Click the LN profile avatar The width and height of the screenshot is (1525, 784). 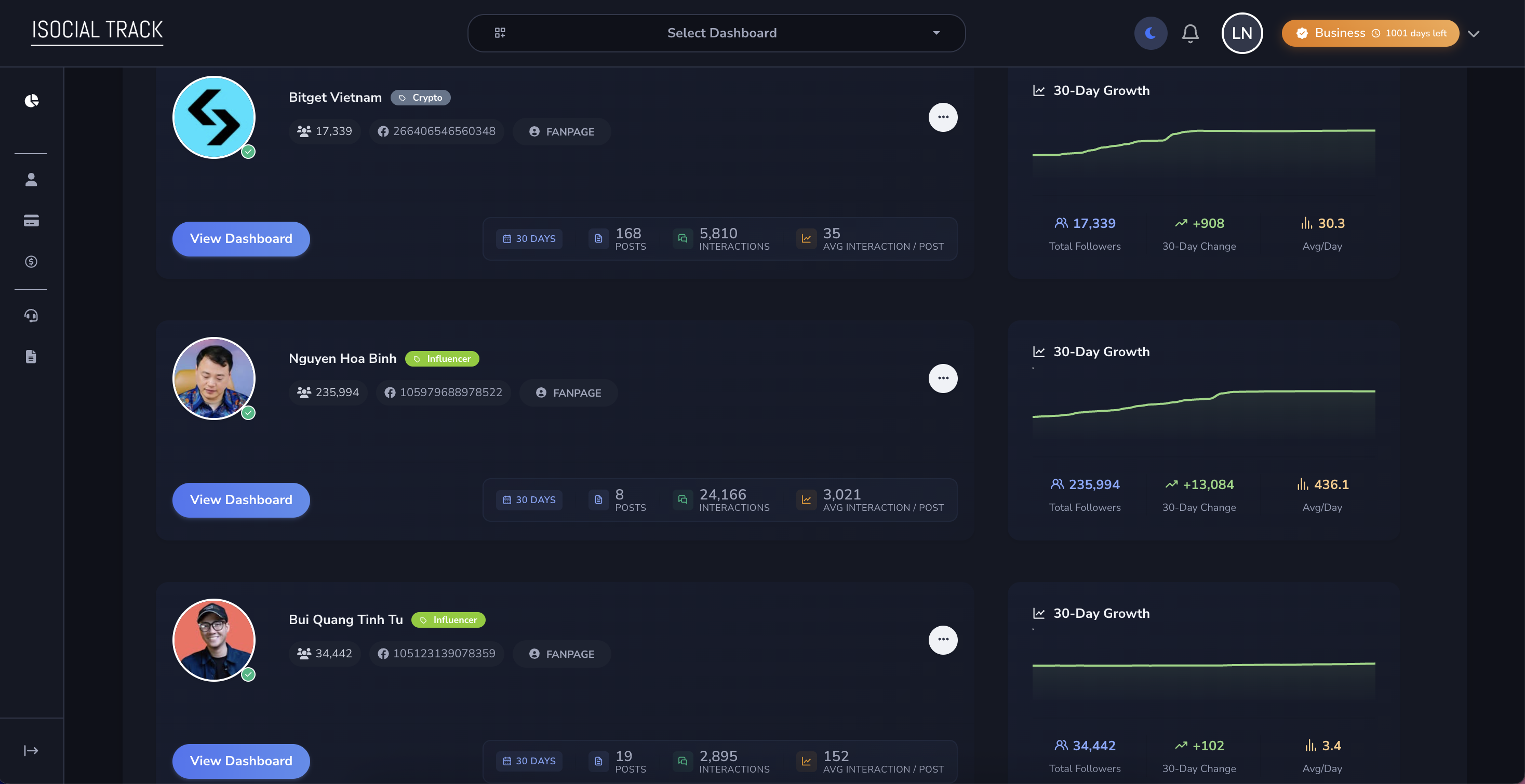tap(1242, 33)
